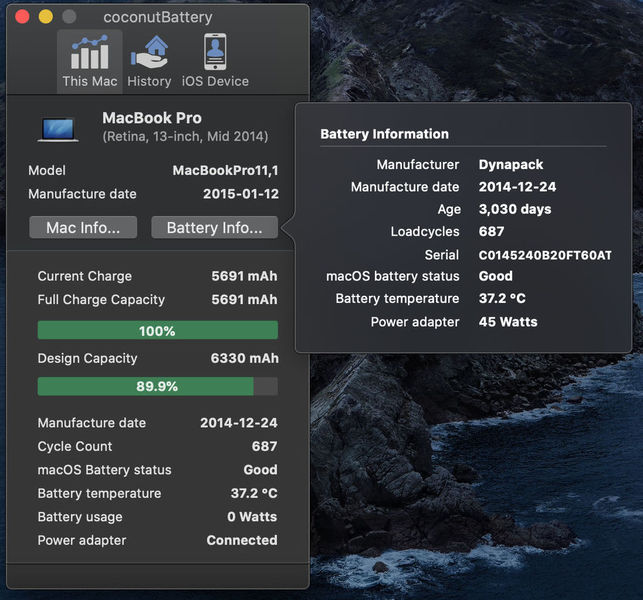Open the History toolbar icon

click(x=149, y=53)
